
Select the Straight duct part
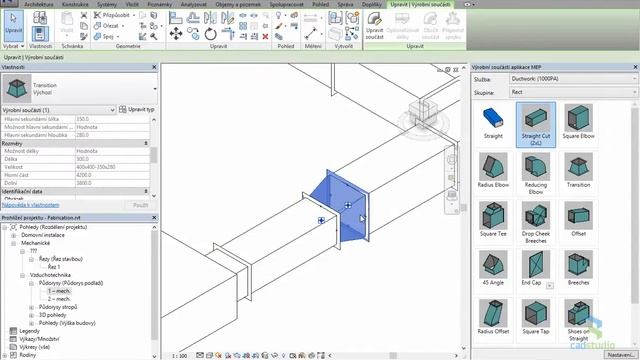[x=493, y=124]
